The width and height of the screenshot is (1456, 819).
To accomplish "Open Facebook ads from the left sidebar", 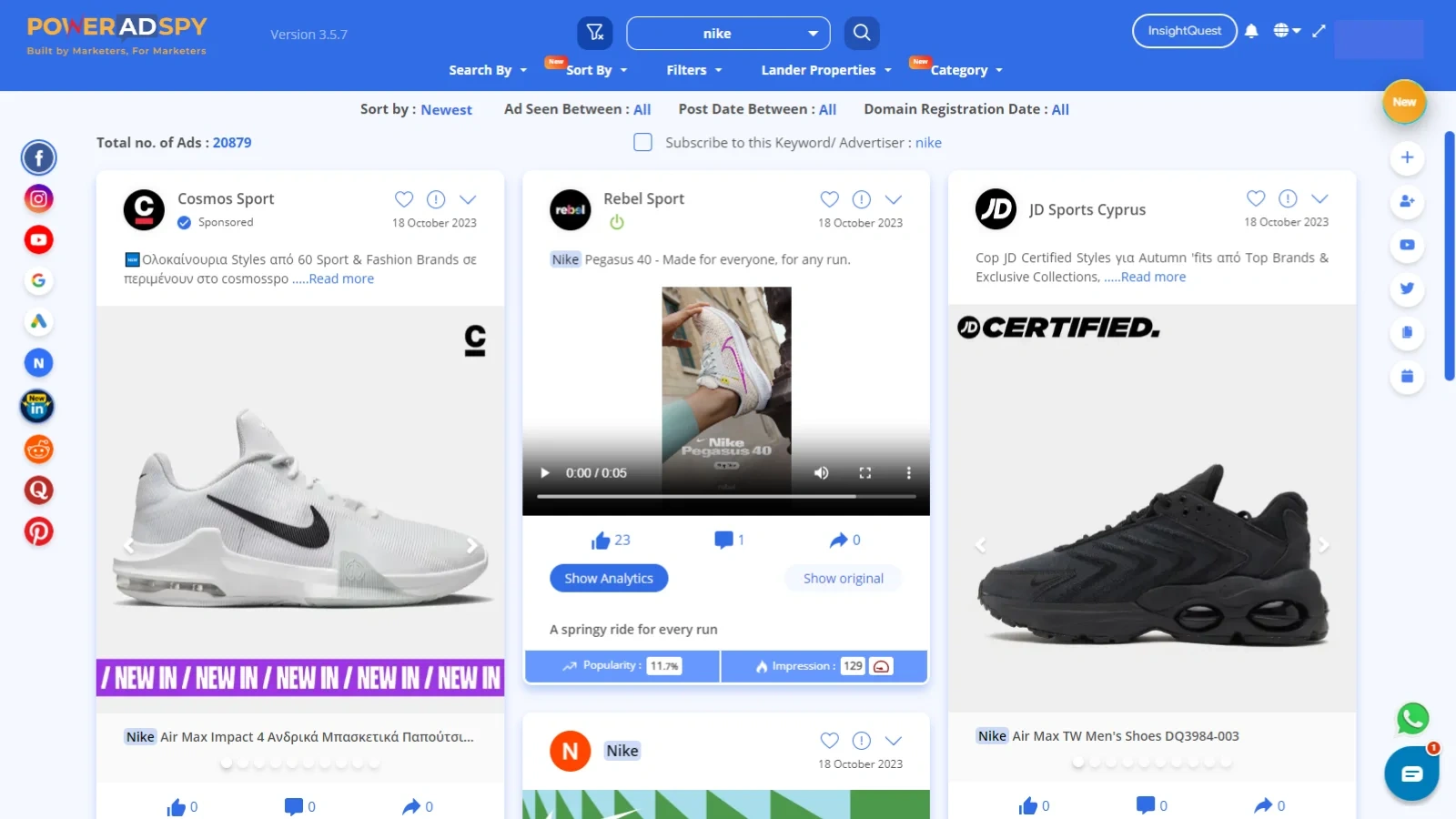I will coord(38,157).
